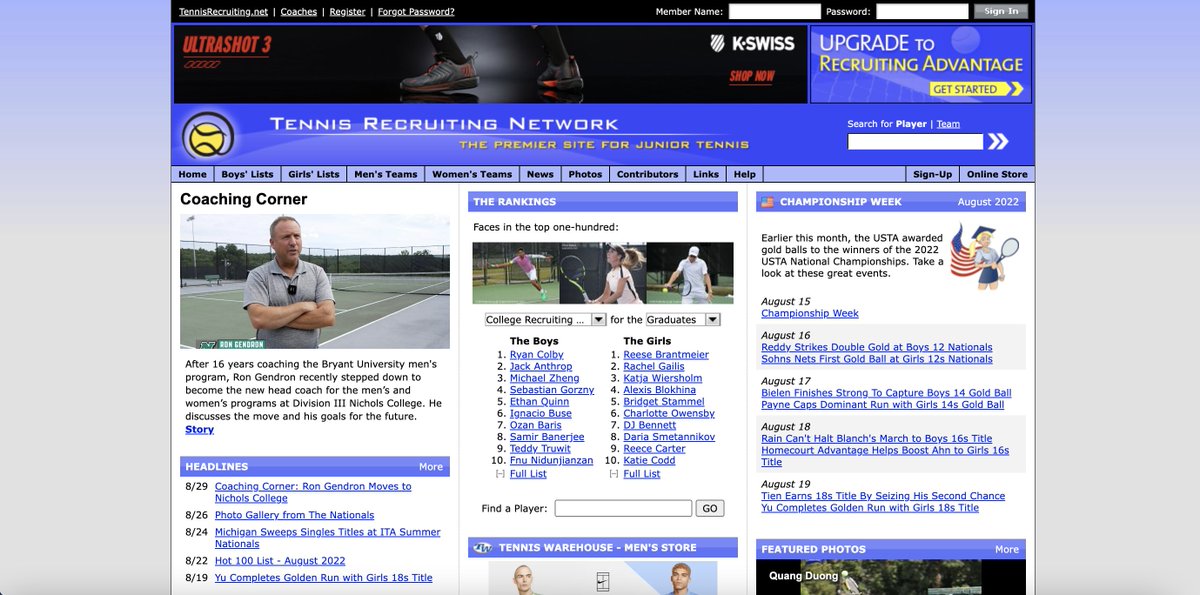Open the Girls' Lists menu
Image resolution: width=1200 pixels, height=595 pixels.
pos(313,174)
